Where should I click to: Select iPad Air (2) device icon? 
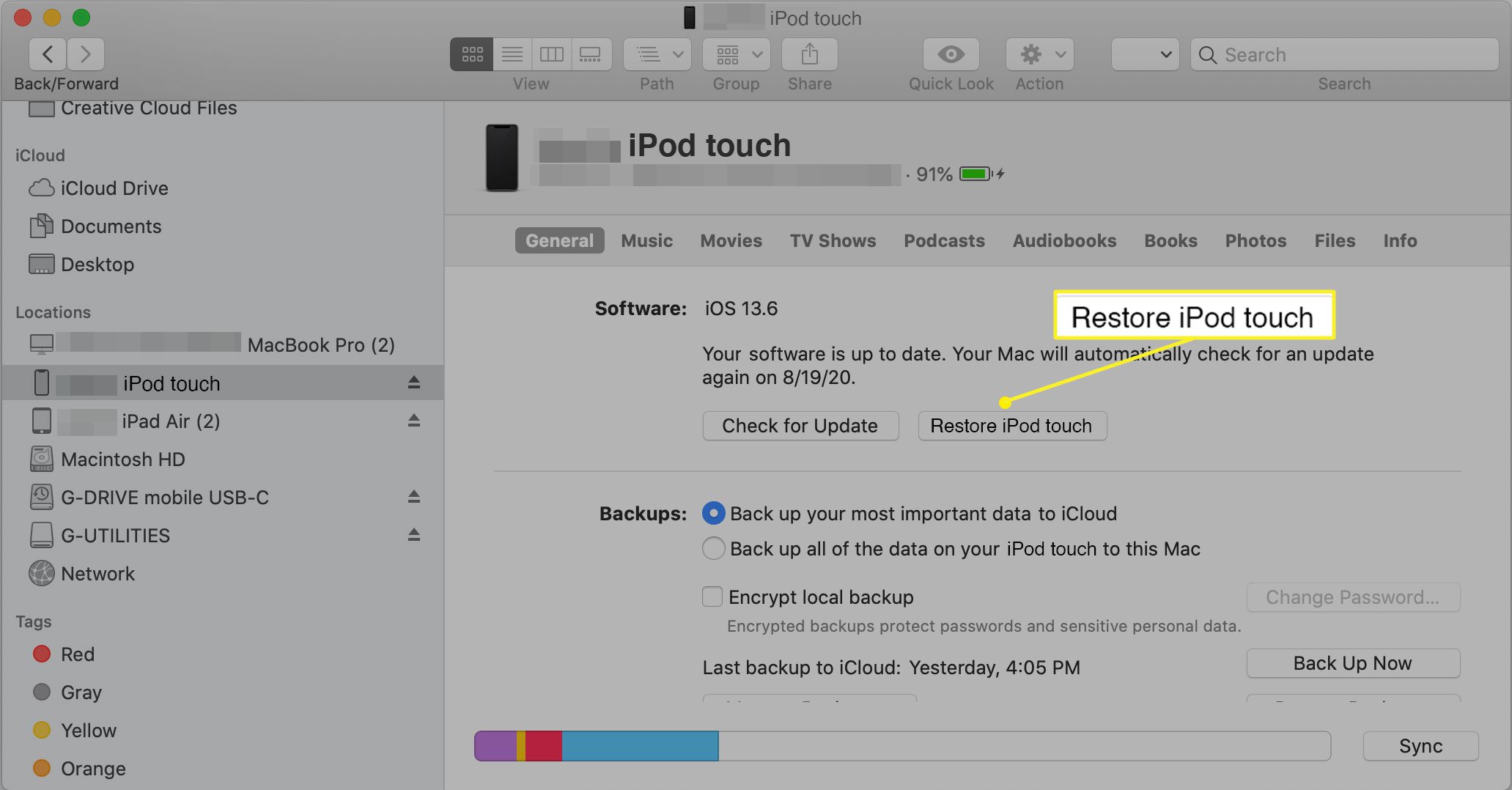(42, 421)
